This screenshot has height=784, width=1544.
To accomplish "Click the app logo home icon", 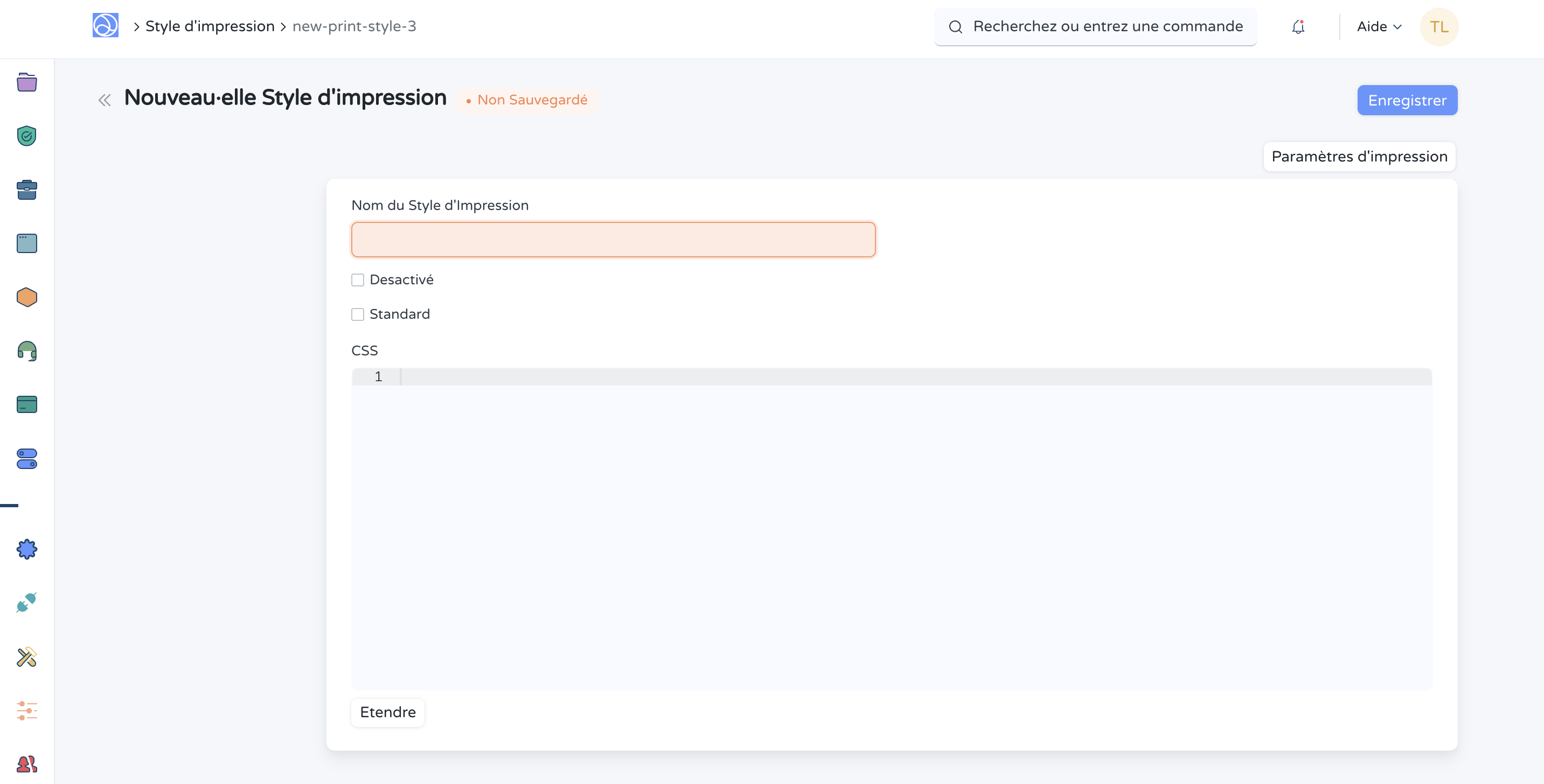I will pyautogui.click(x=106, y=26).
